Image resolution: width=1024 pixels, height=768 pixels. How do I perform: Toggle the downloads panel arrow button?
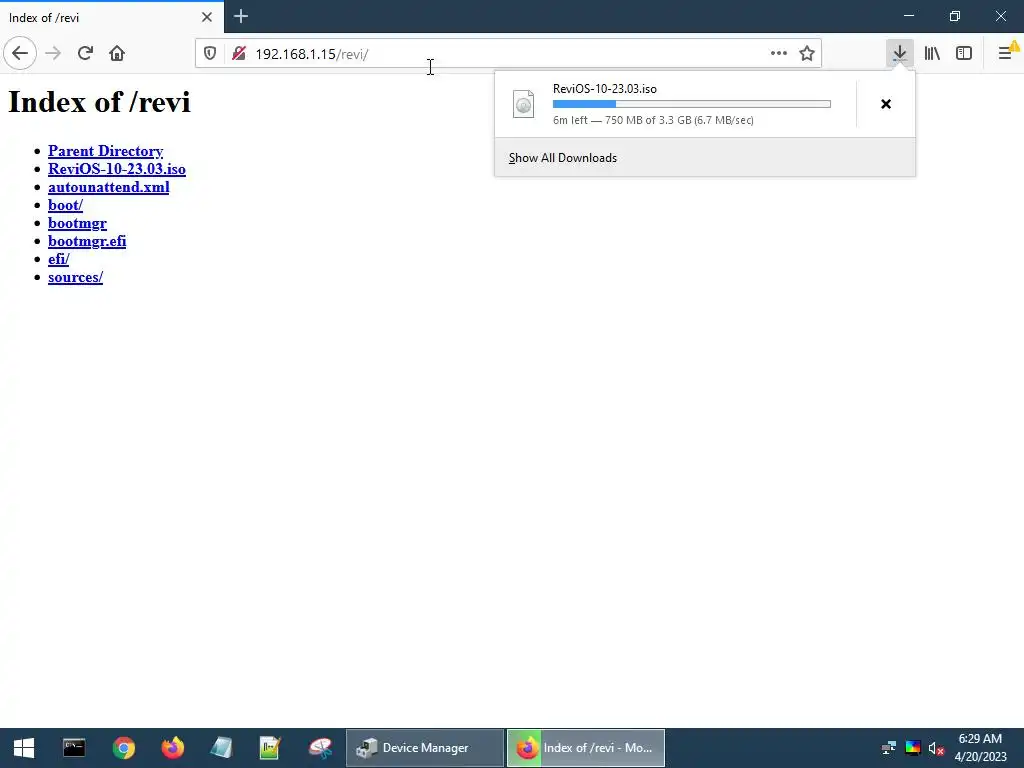click(x=900, y=54)
